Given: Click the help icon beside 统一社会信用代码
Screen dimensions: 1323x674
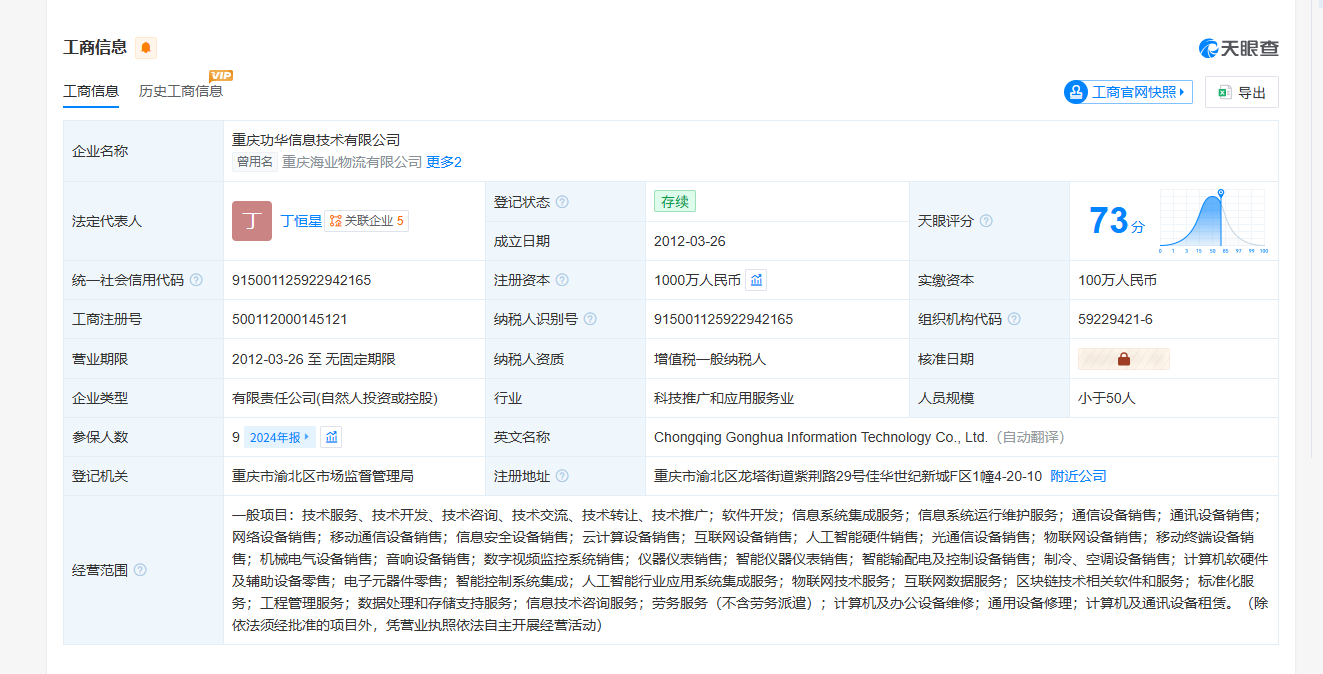Looking at the screenshot, I should tap(196, 280).
